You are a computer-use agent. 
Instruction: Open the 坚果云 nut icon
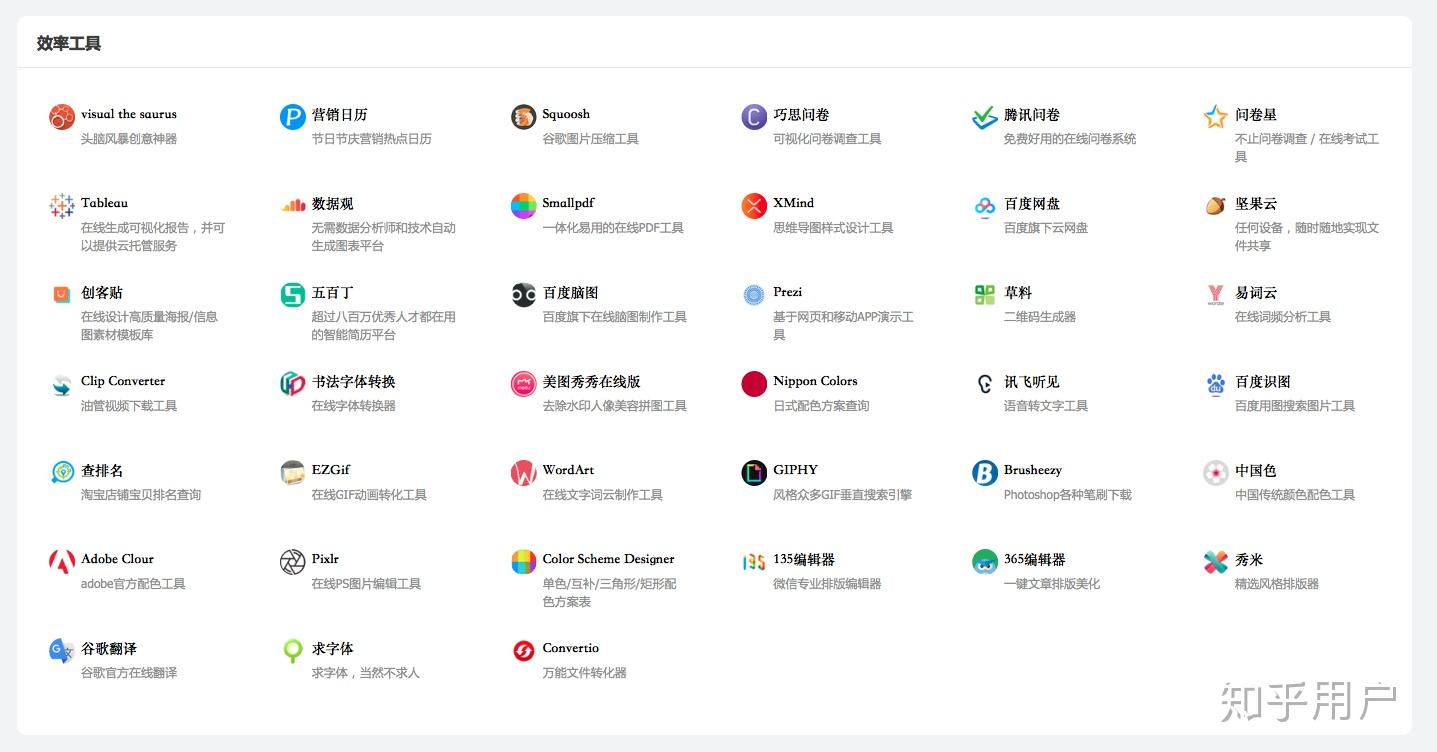click(1216, 206)
